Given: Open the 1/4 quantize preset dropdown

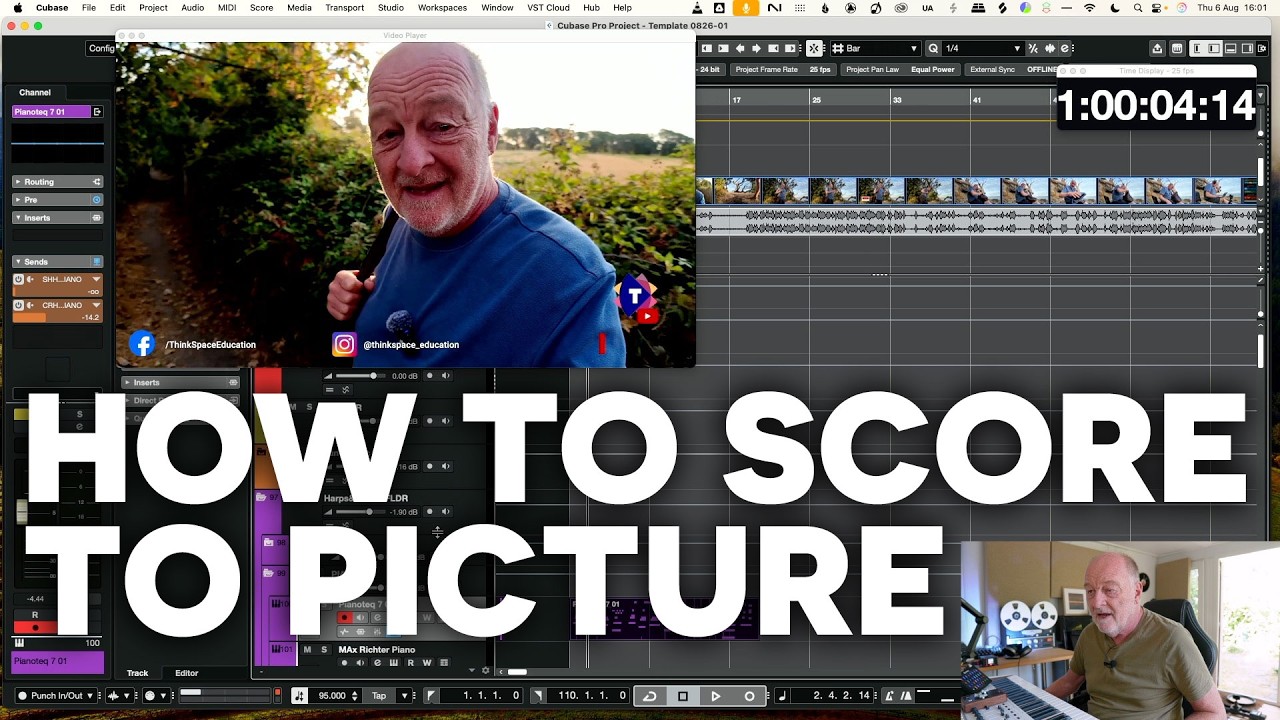Looking at the screenshot, I should [983, 48].
